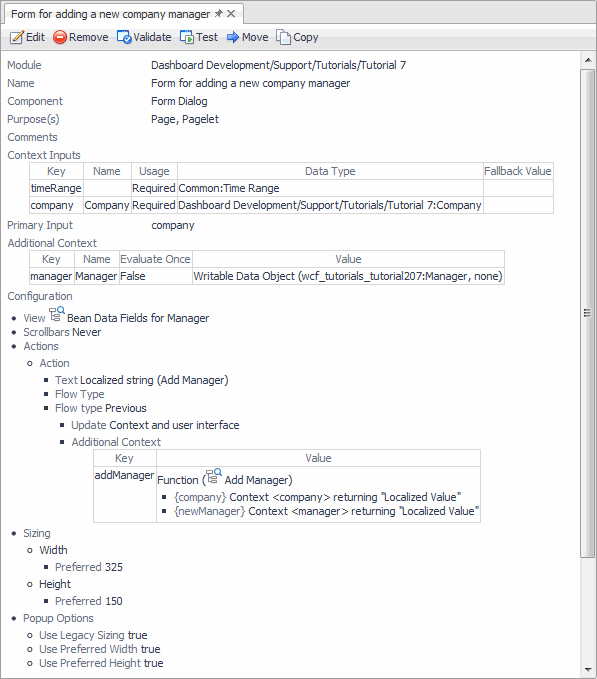Click the Remove button label
The height and width of the screenshot is (679, 597).
coord(89,37)
